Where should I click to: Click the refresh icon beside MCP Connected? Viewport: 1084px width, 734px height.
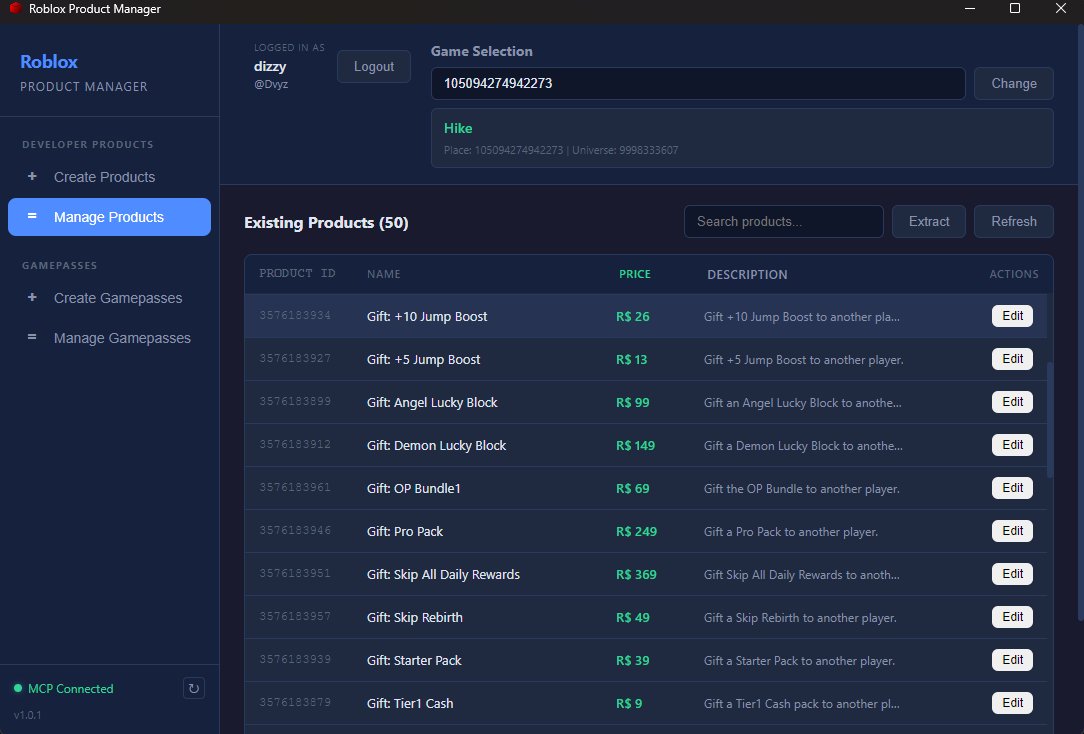point(194,688)
